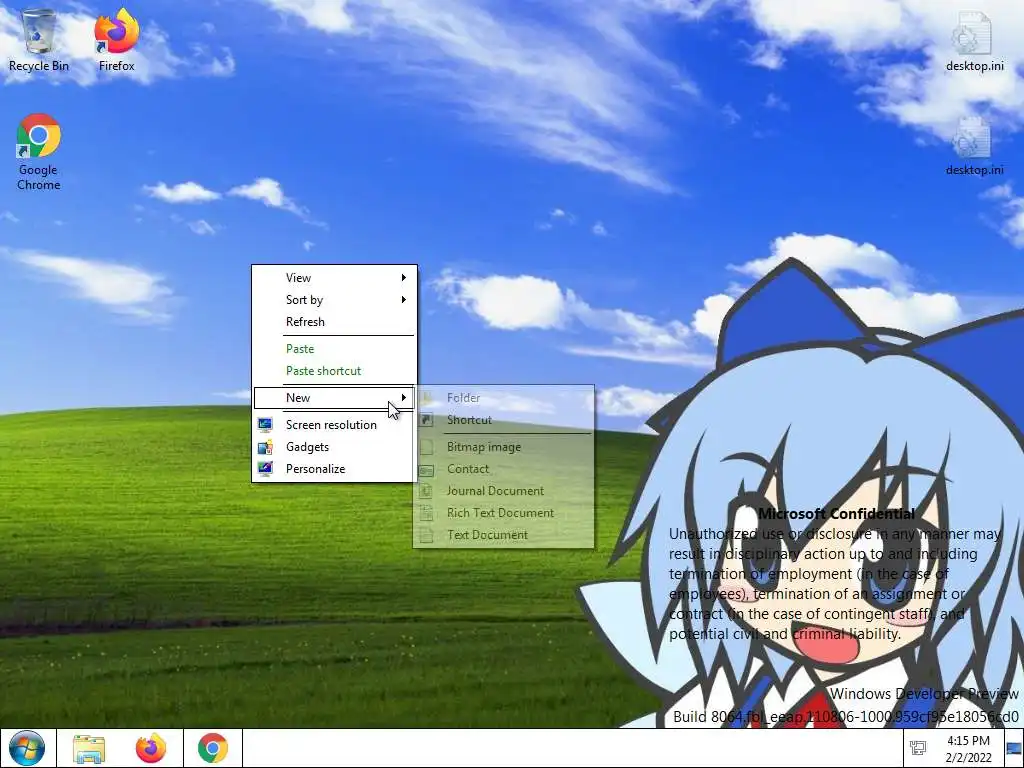Image resolution: width=1024 pixels, height=768 pixels.
Task: Click the Bitmap image icon in submenu
Action: click(x=426, y=447)
